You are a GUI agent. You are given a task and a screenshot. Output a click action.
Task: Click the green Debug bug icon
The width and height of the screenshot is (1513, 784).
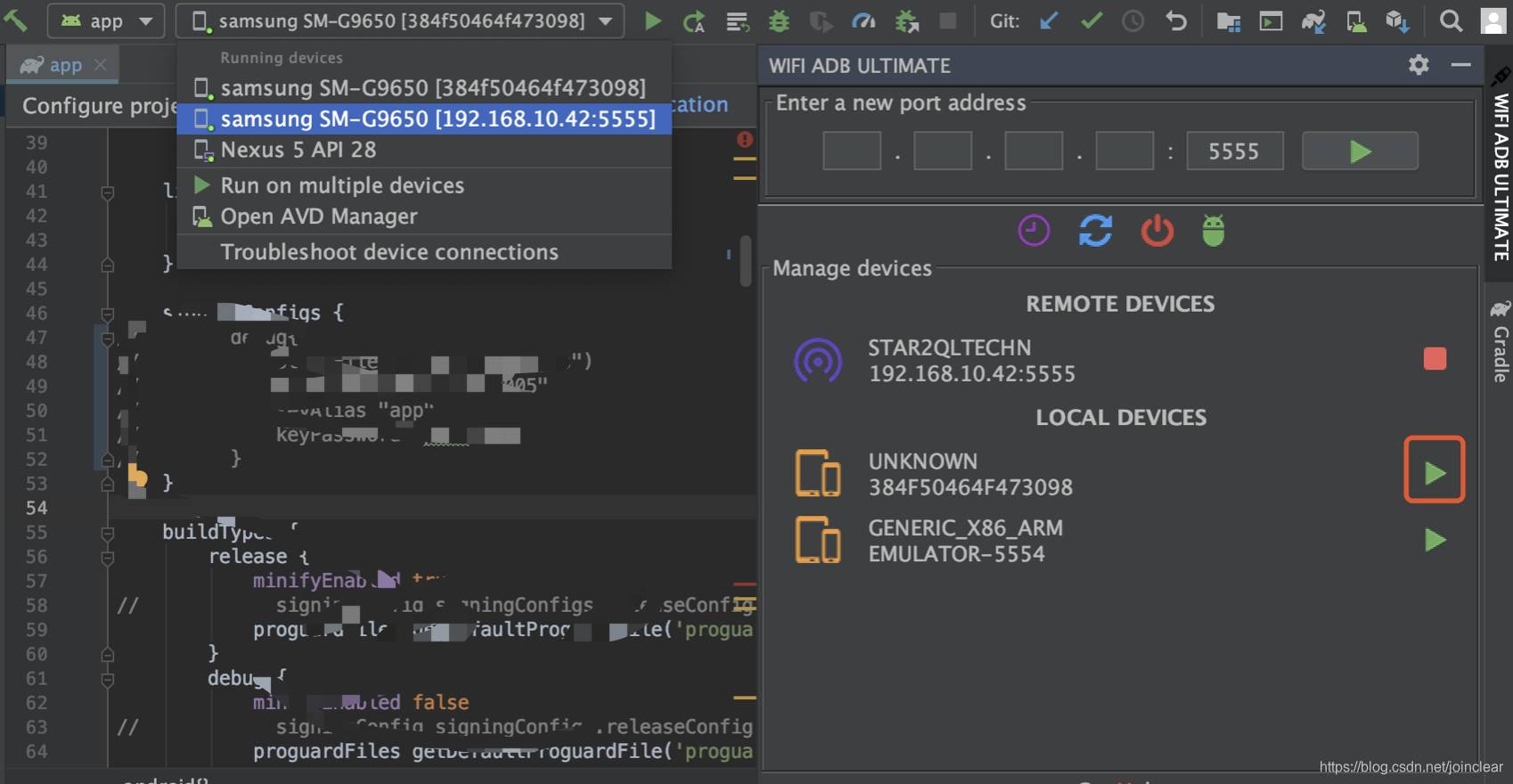779,20
